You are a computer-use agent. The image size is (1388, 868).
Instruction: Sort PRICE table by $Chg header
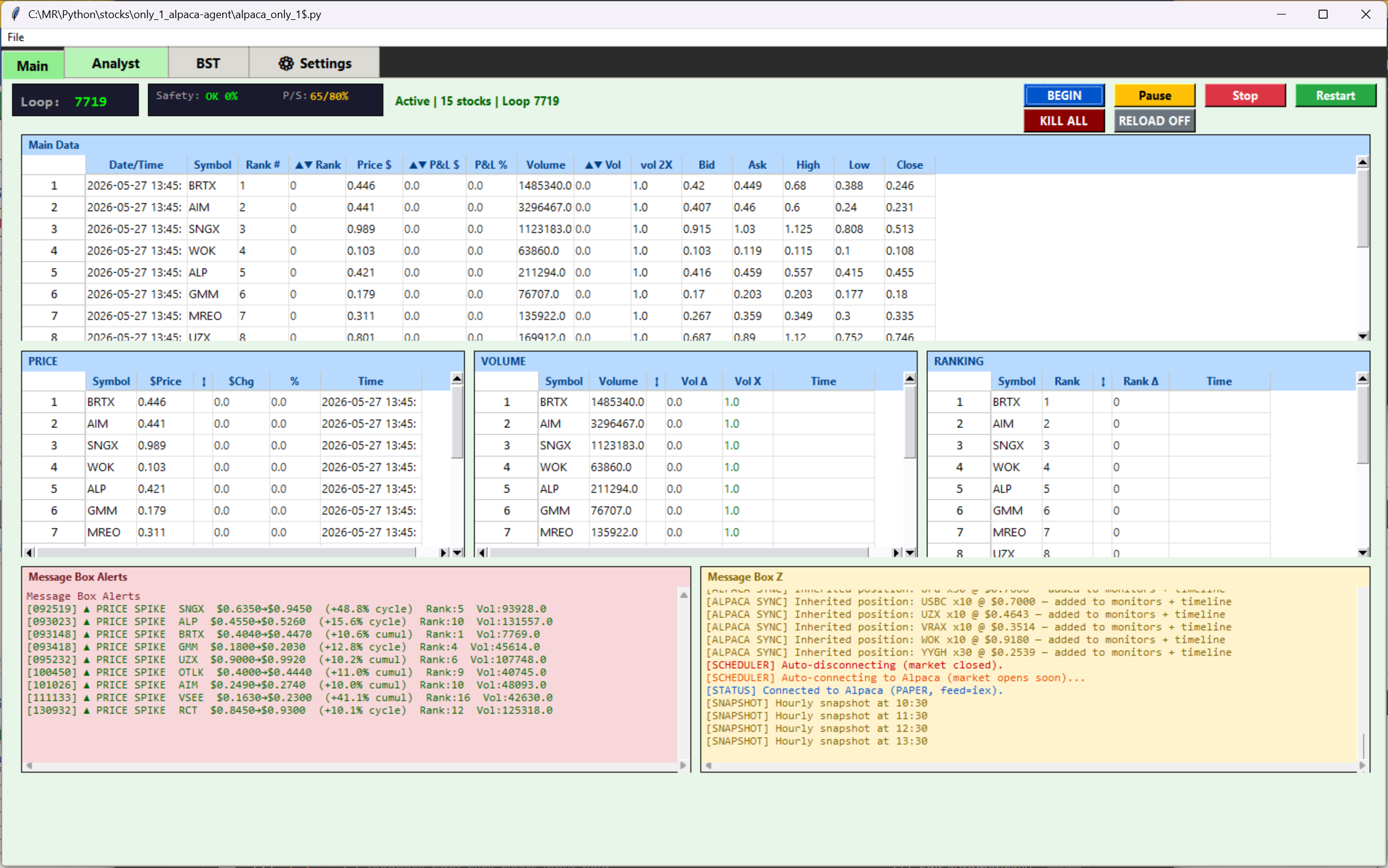coord(241,381)
